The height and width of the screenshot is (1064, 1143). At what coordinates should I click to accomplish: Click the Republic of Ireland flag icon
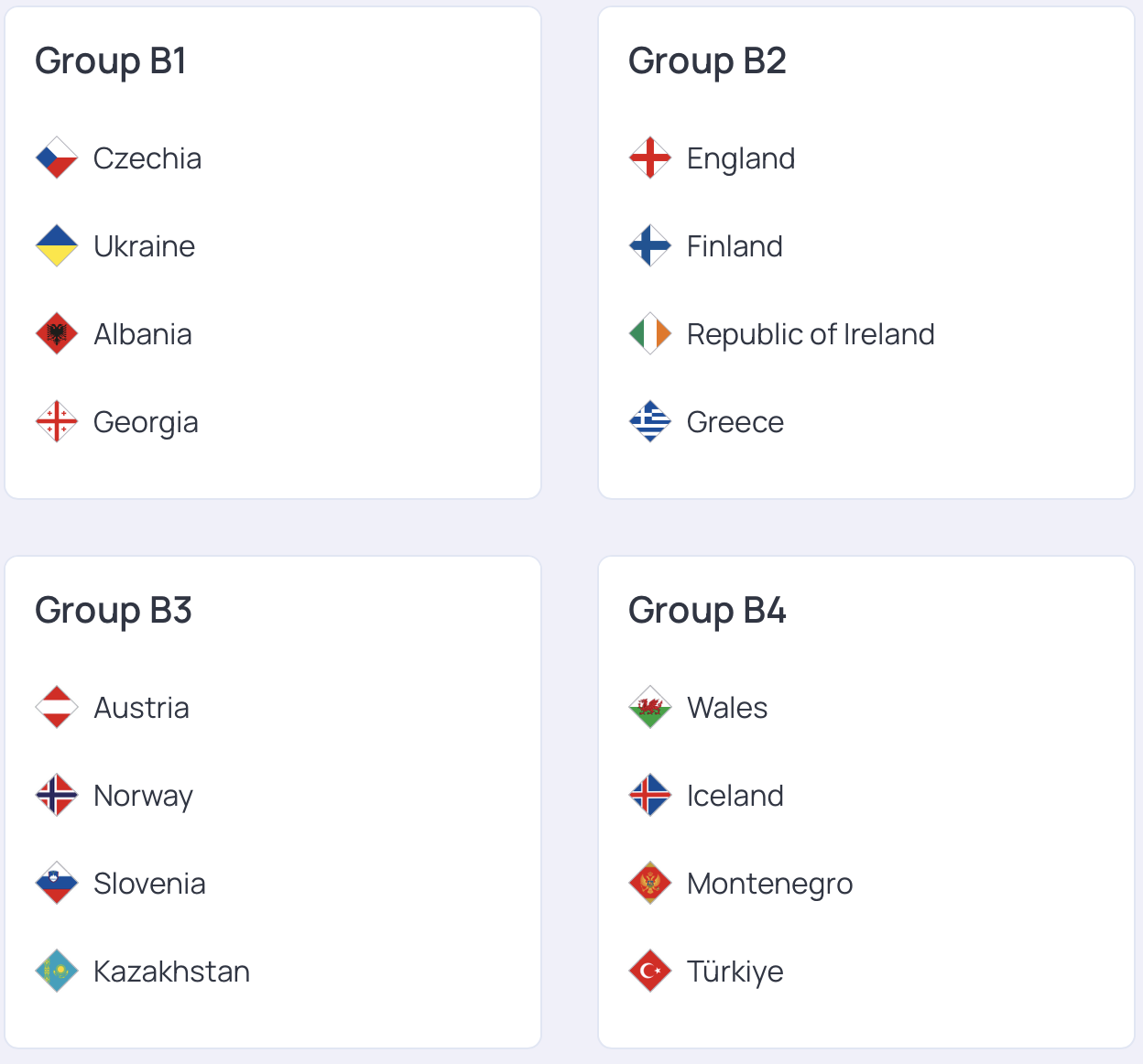[x=650, y=334]
